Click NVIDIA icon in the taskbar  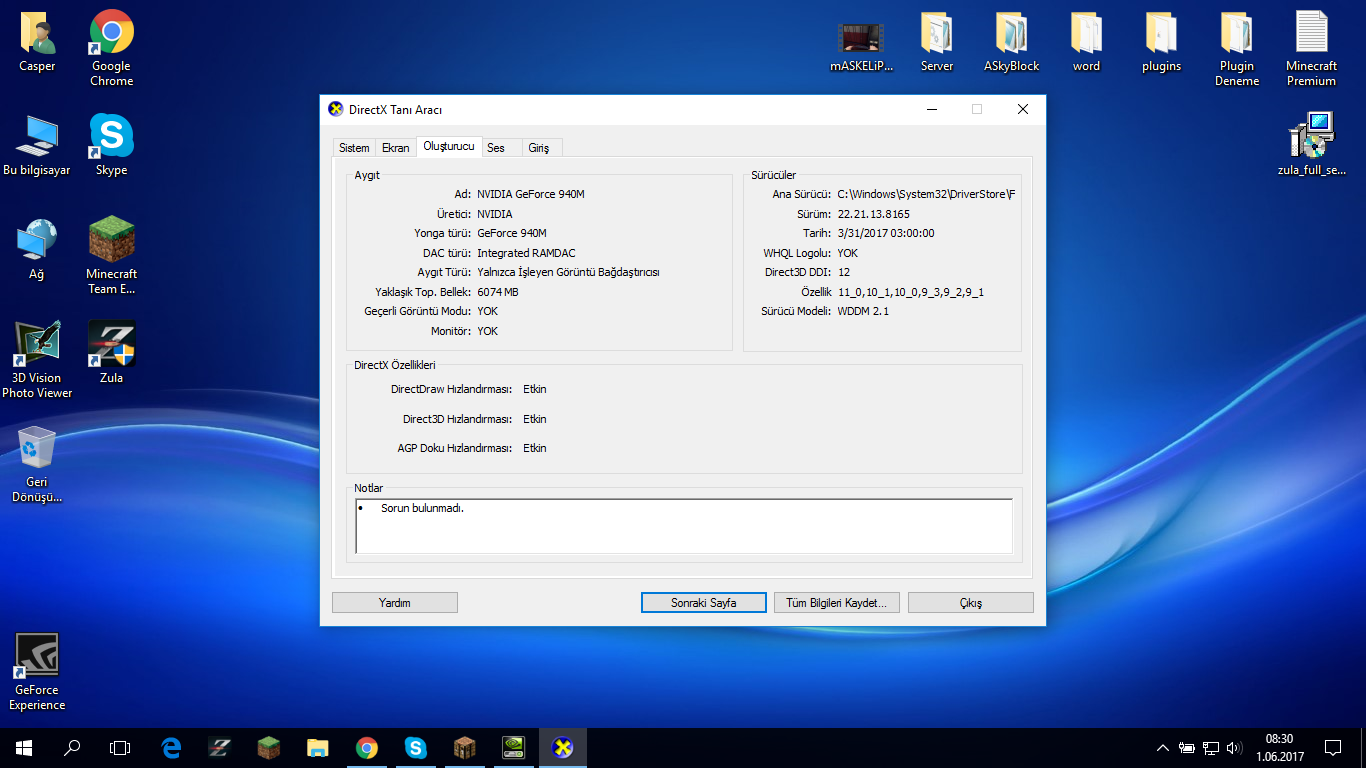[x=513, y=747]
